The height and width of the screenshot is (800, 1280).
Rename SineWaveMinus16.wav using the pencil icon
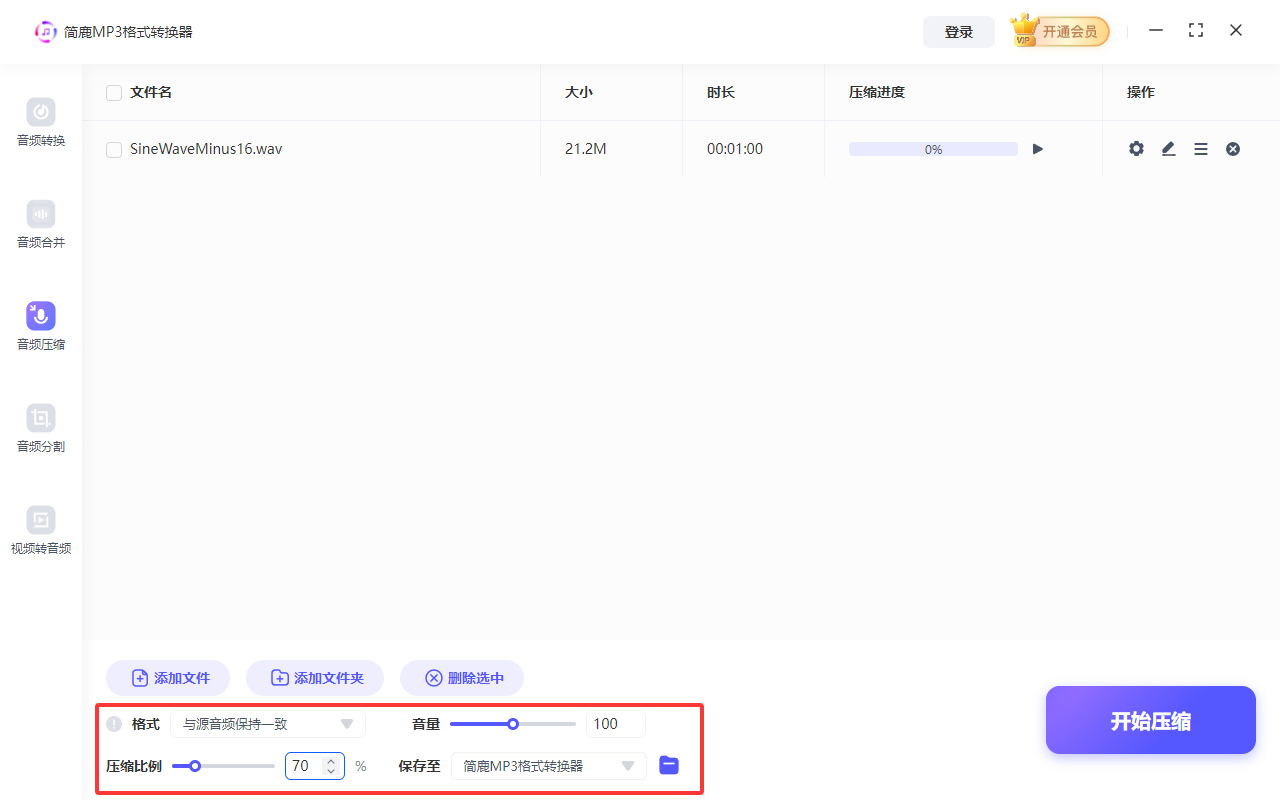pos(1168,148)
